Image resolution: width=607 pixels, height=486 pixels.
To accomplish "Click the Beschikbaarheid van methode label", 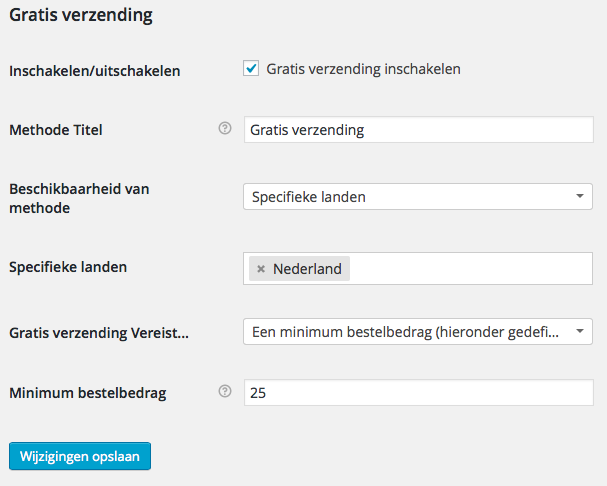I will pyautogui.click(x=79, y=198).
